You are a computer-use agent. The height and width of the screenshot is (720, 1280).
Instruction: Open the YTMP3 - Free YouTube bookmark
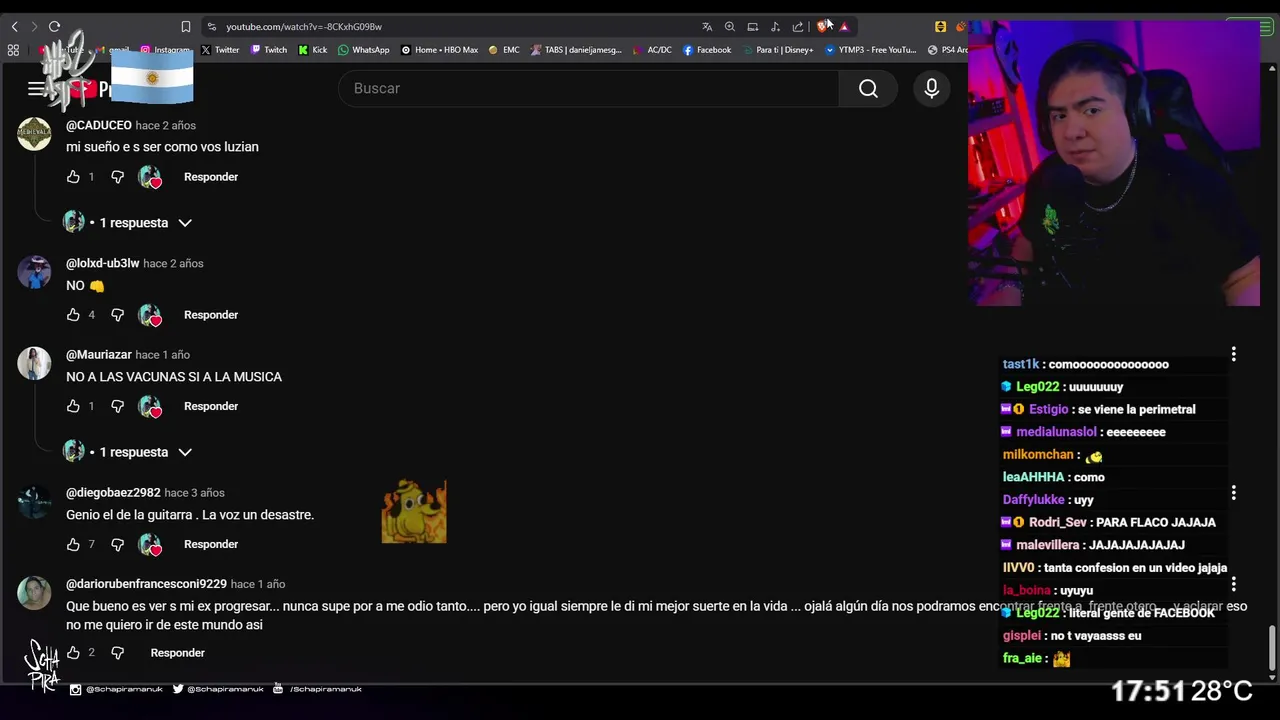870,50
